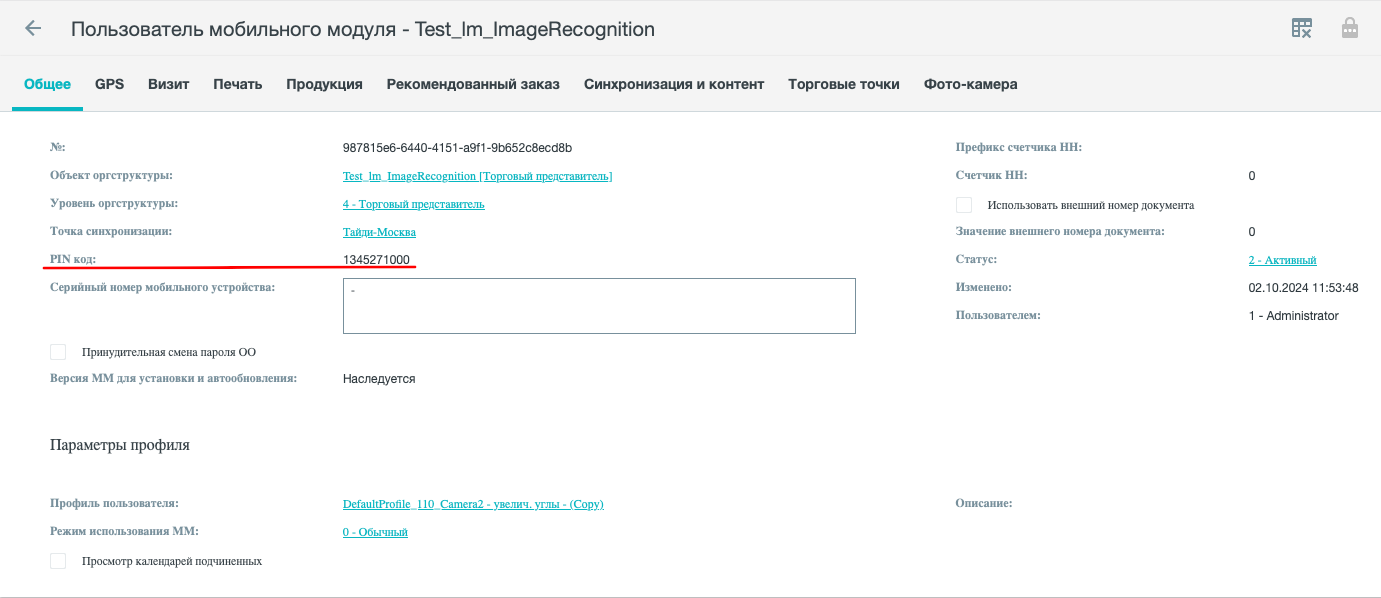Open Рекомендованный заказ tab
This screenshot has height=598, width=1381.
click(473, 84)
